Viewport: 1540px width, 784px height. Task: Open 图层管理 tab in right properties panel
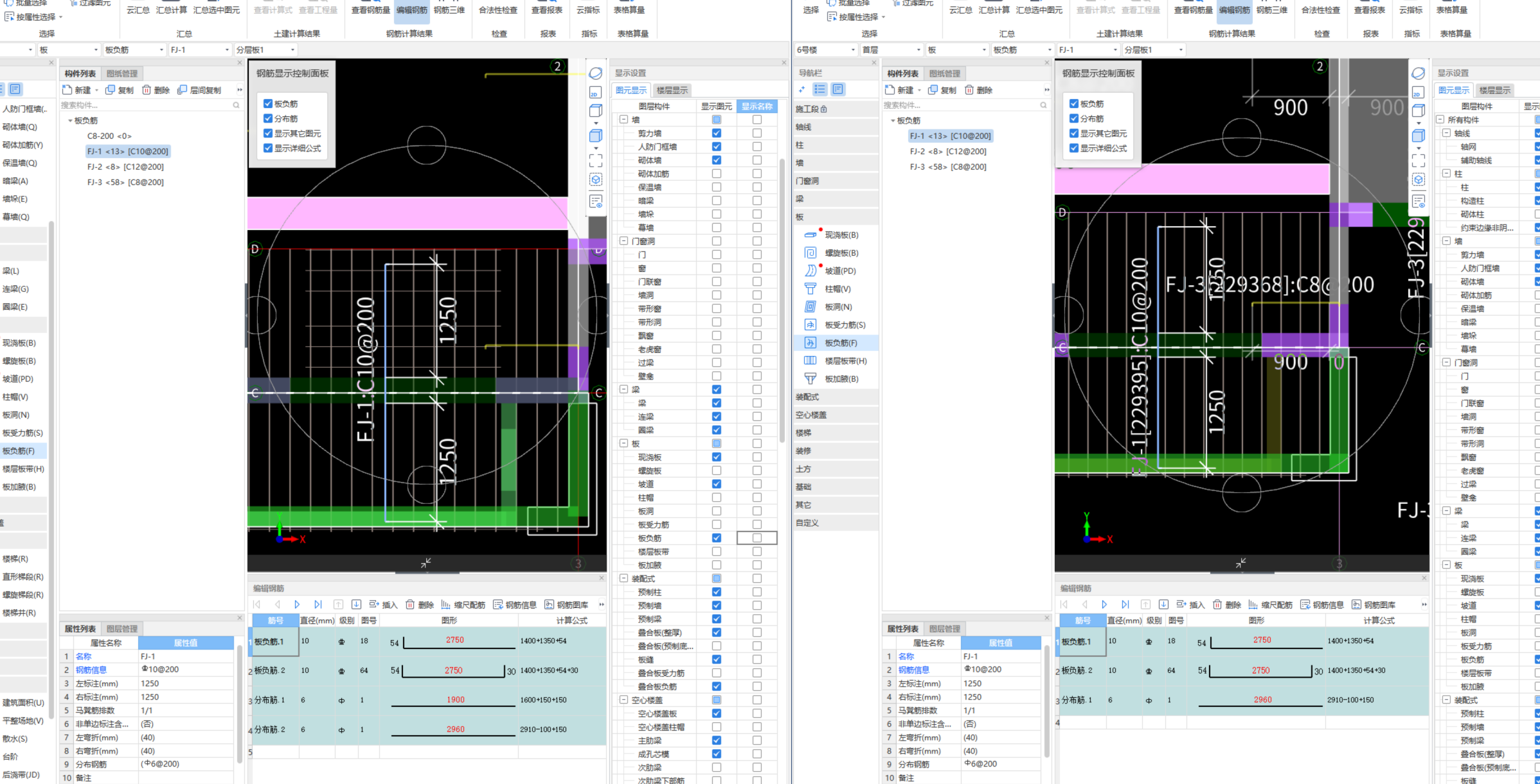click(x=945, y=629)
